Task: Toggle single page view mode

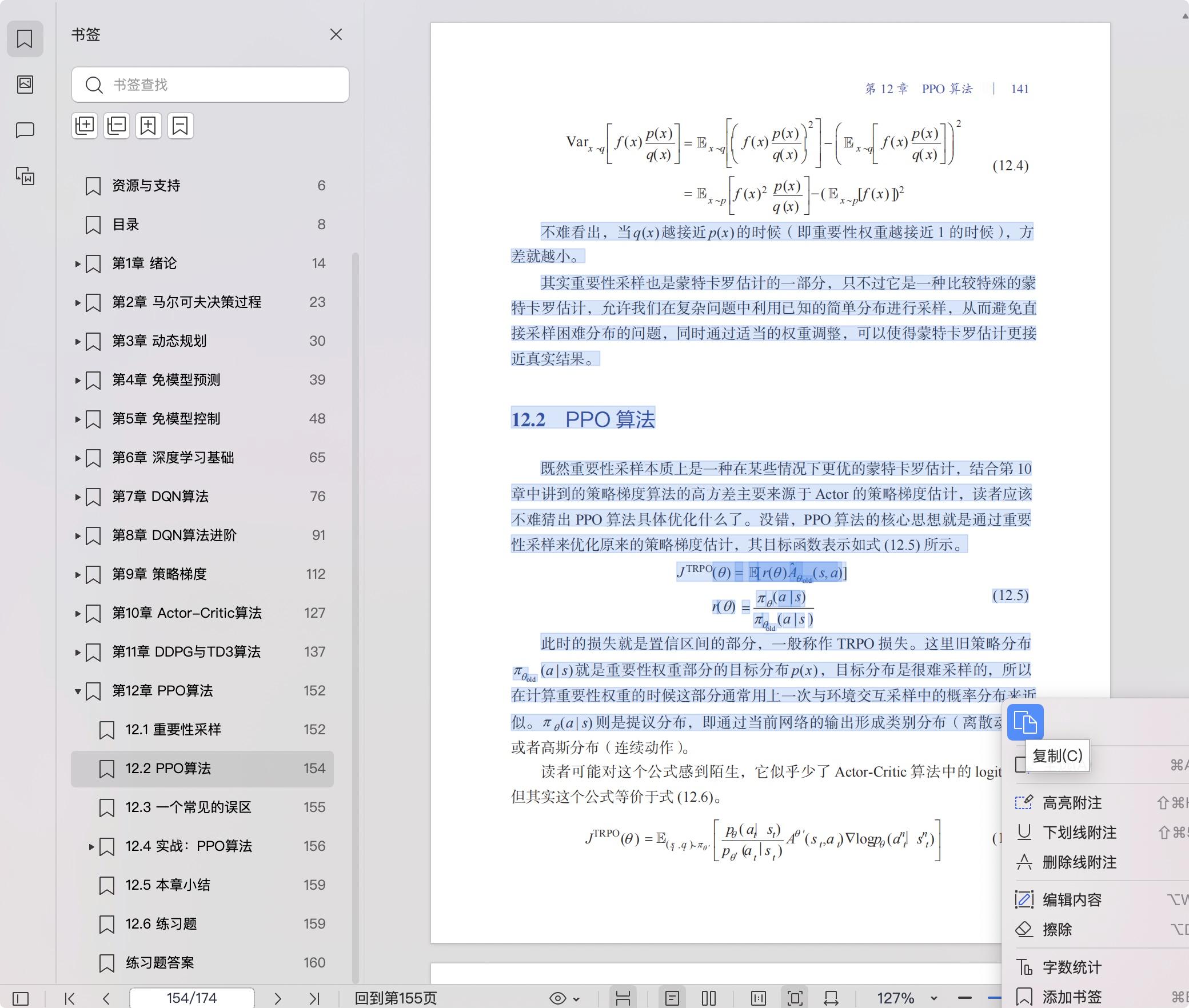Action: 672,998
